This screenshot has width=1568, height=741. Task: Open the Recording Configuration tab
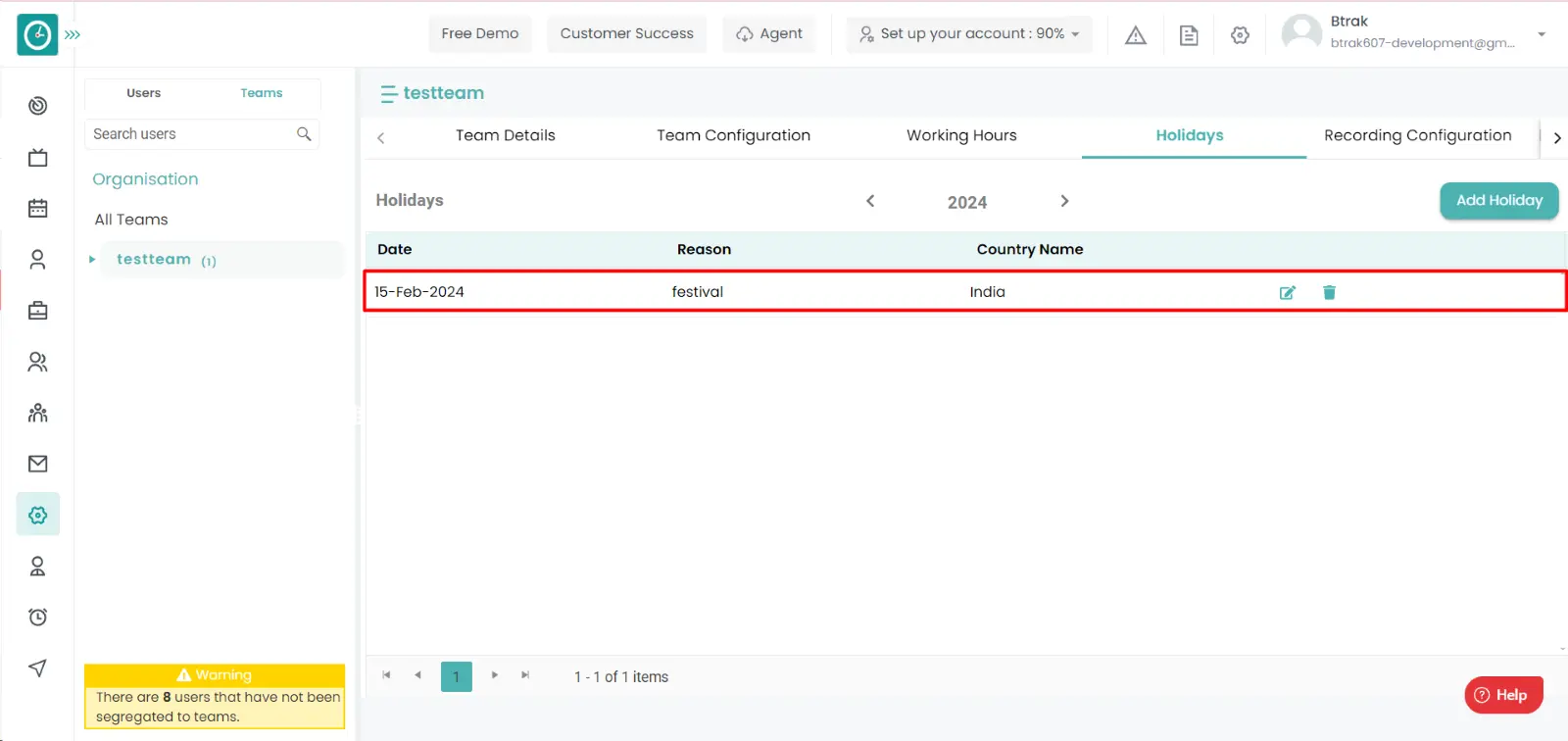1418,135
